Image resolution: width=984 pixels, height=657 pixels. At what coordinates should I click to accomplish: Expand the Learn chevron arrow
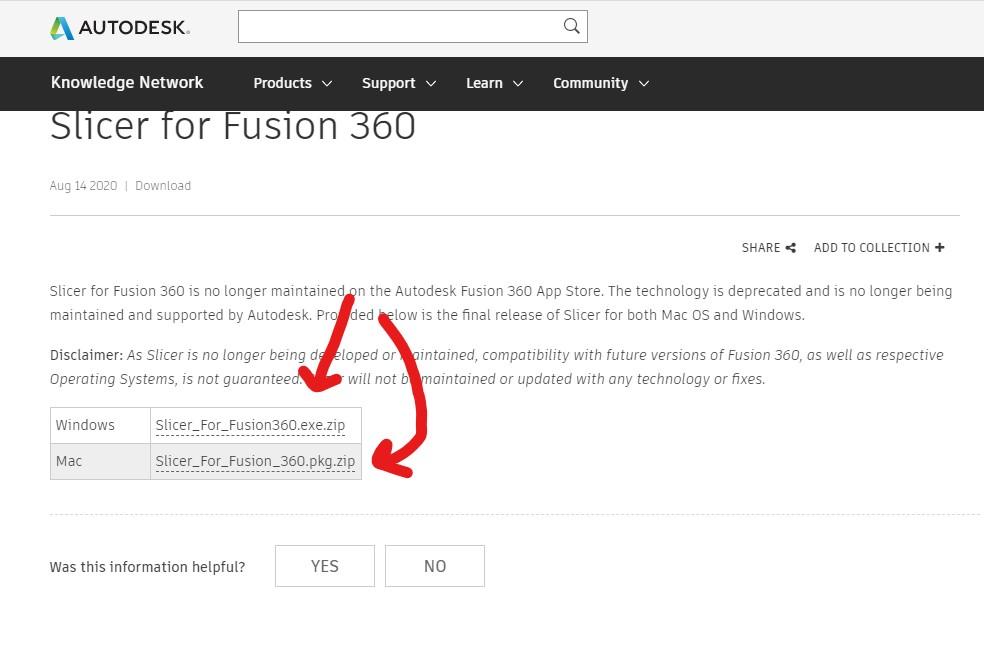[518, 83]
